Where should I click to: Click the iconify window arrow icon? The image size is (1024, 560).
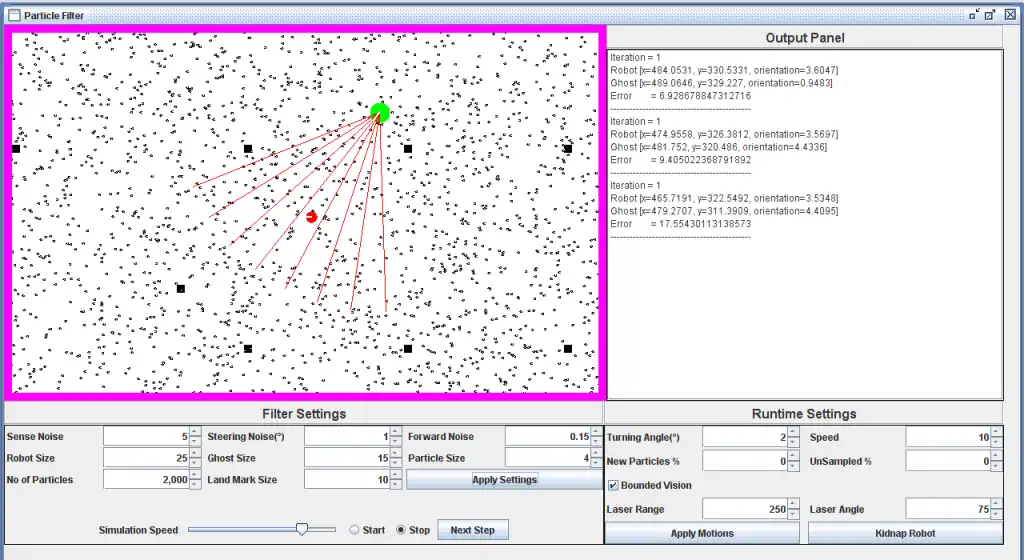(974, 14)
